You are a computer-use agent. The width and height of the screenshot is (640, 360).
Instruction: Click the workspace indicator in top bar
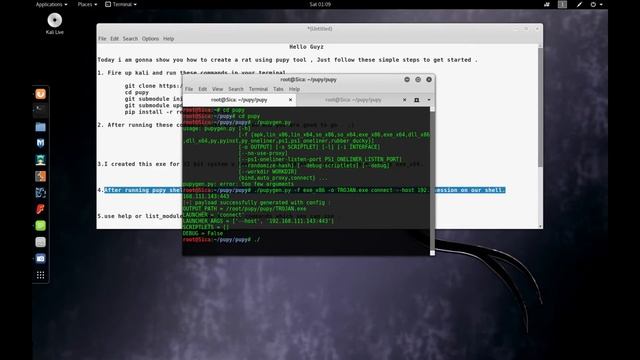tap(562, 4)
